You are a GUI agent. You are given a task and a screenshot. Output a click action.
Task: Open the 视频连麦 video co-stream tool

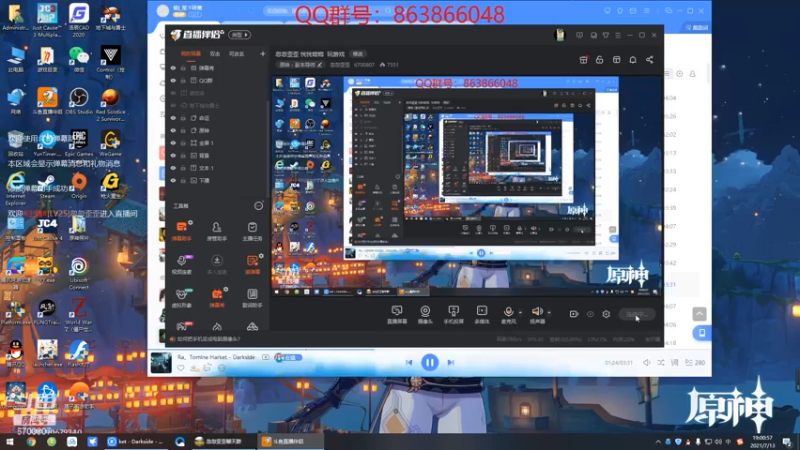click(182, 264)
